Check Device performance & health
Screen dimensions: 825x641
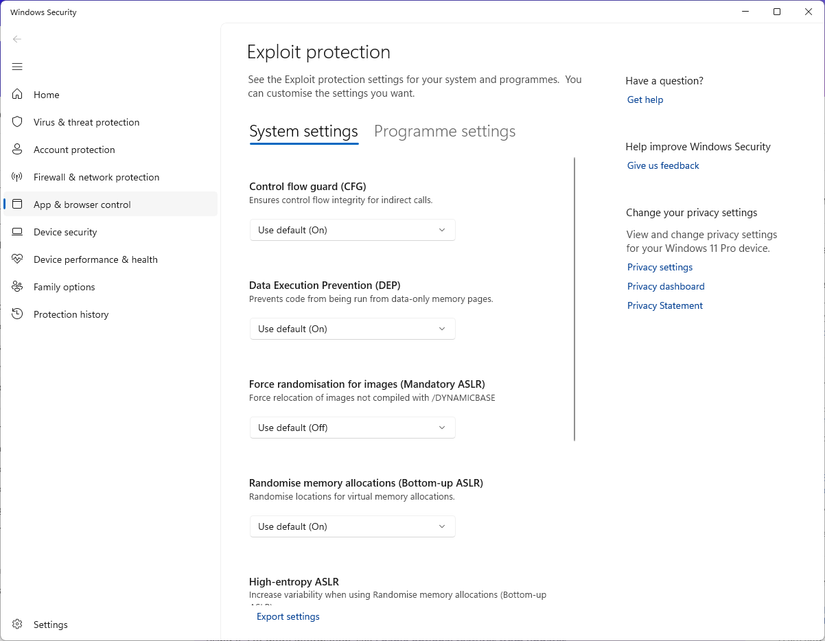[x=96, y=259]
